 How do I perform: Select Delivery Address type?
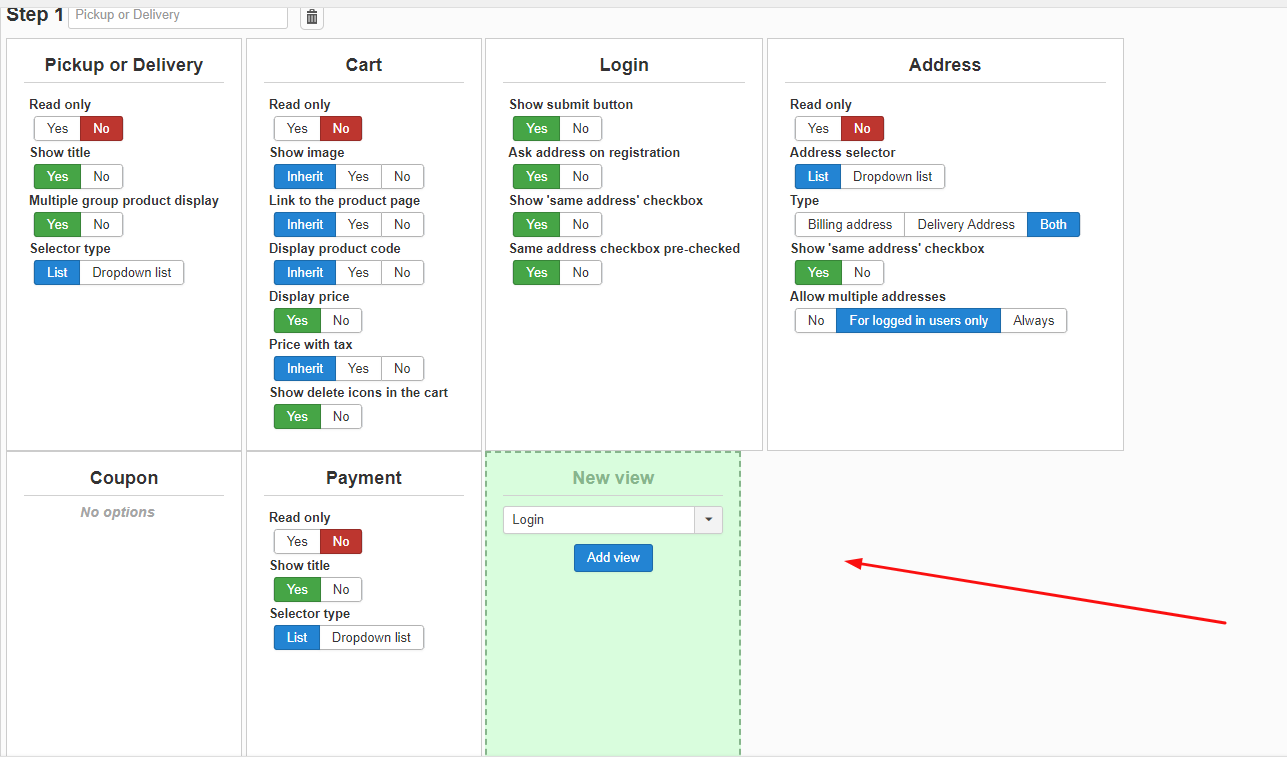click(966, 224)
